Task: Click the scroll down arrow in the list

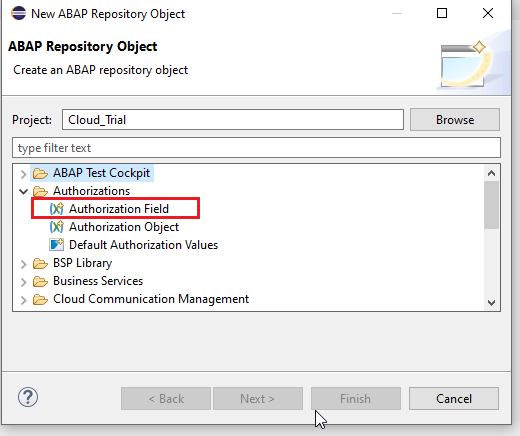Action: 491,302
